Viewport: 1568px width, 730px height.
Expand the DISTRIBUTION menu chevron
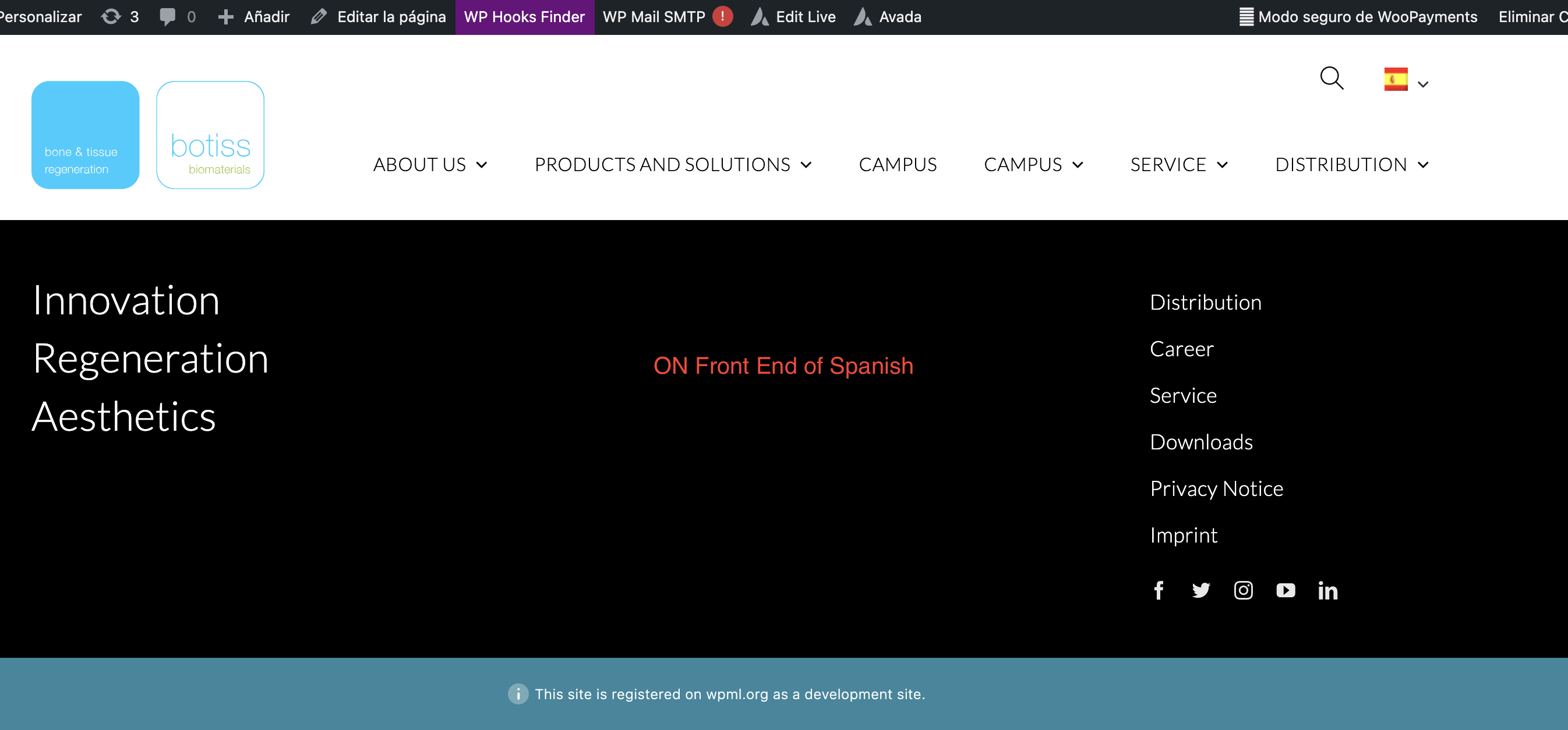[1423, 165]
